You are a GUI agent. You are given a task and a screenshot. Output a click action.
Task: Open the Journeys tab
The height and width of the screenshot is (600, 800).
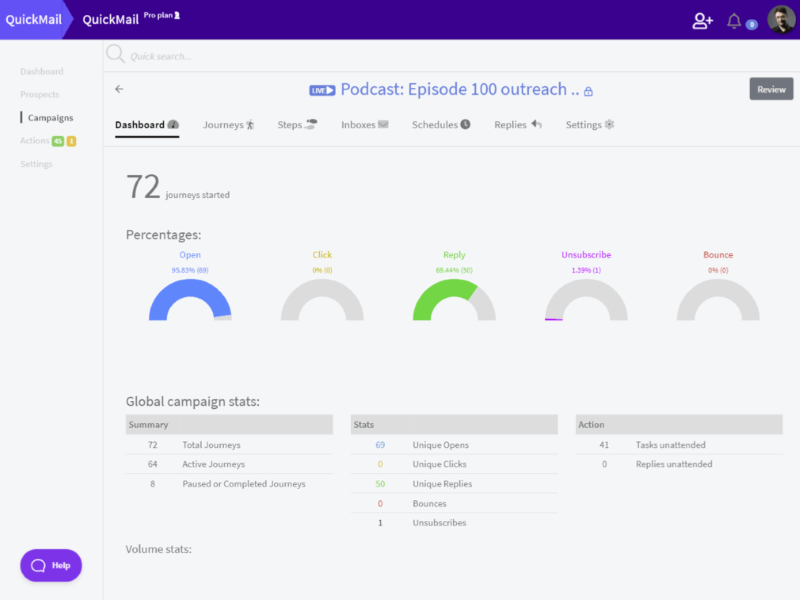(229, 125)
